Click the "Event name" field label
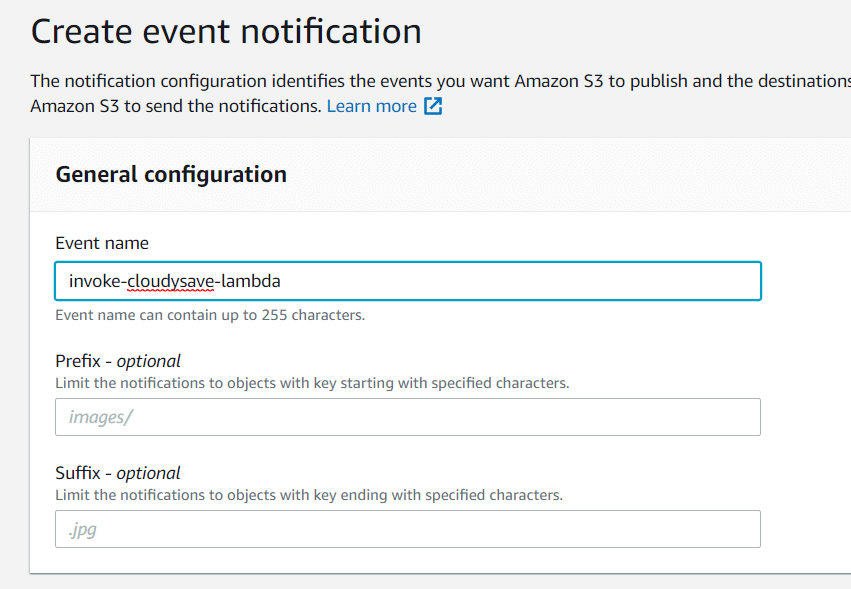This screenshot has height=589, width=851. click(102, 243)
